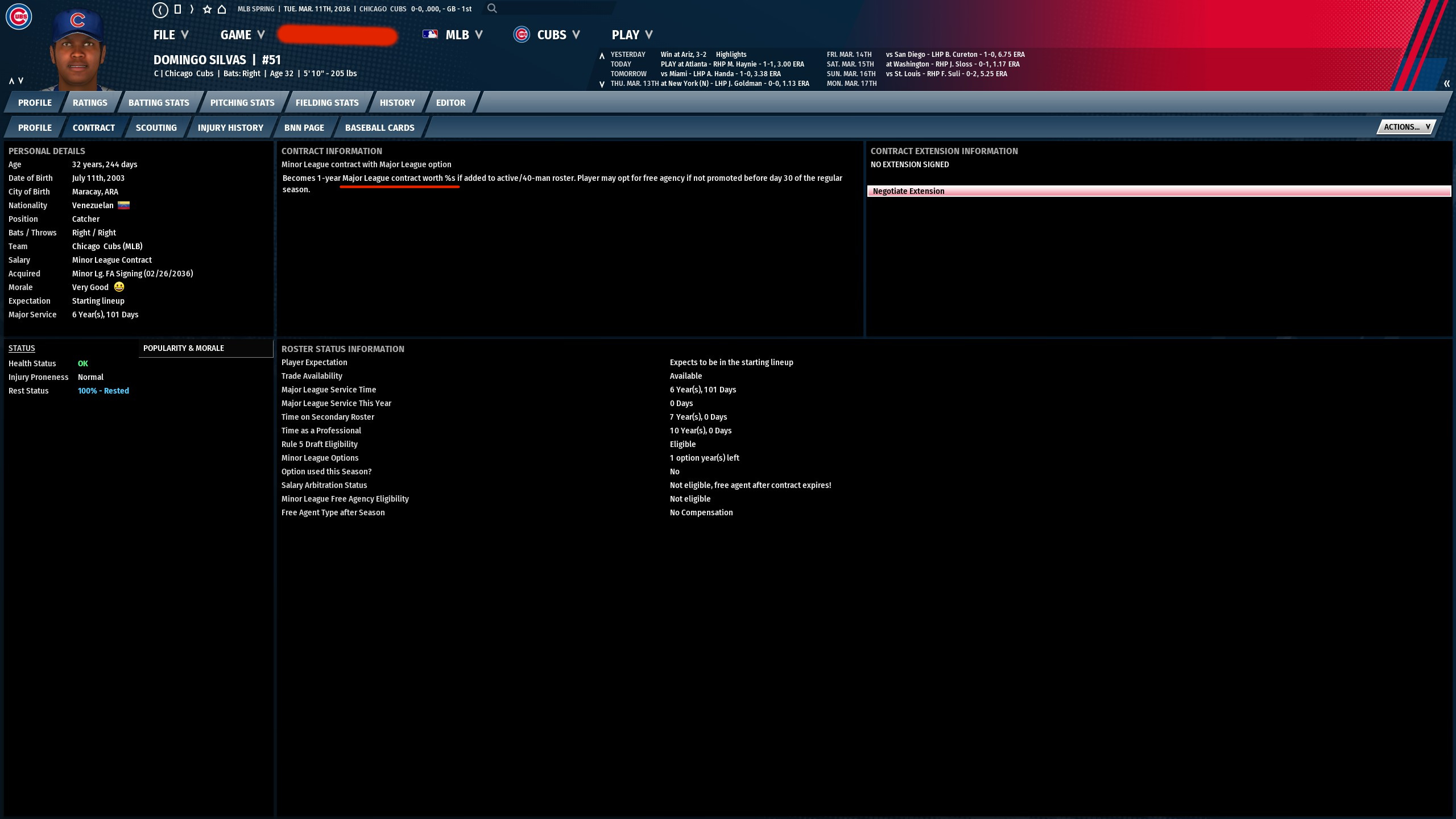This screenshot has width=1456, height=819.
Task: Open the Highlights link for yesterday's game
Action: [x=731, y=55]
